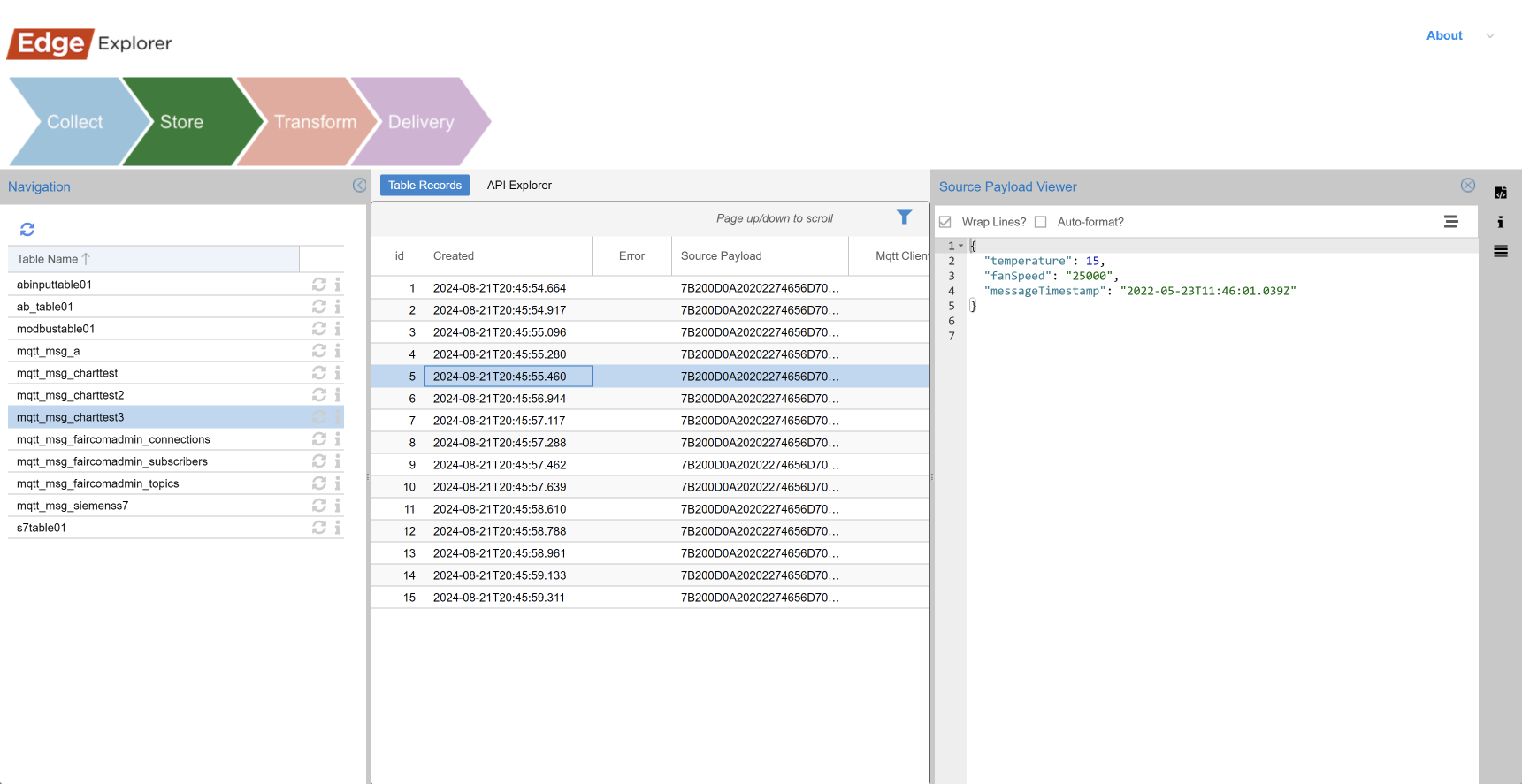
Task: Click the code file icon in right sidebar
Action: [1501, 193]
